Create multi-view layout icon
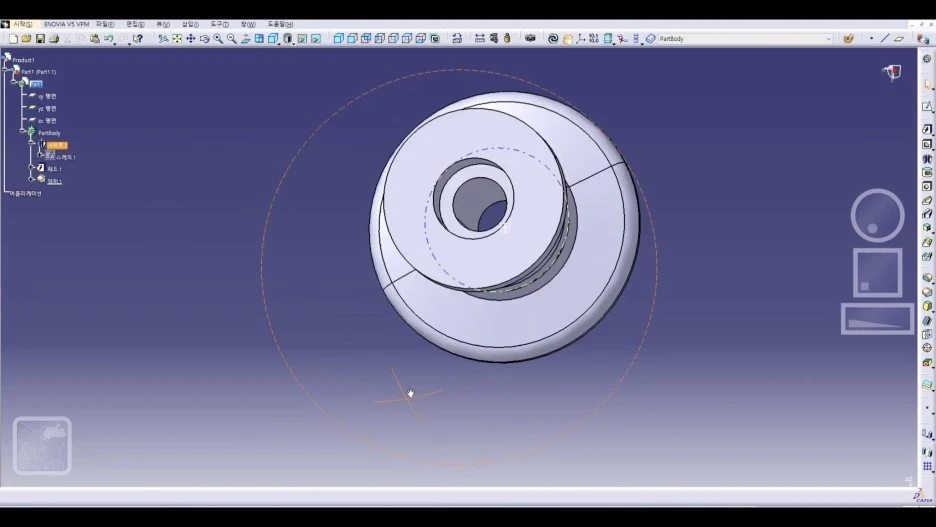This screenshot has width=936, height=527. 259,39
